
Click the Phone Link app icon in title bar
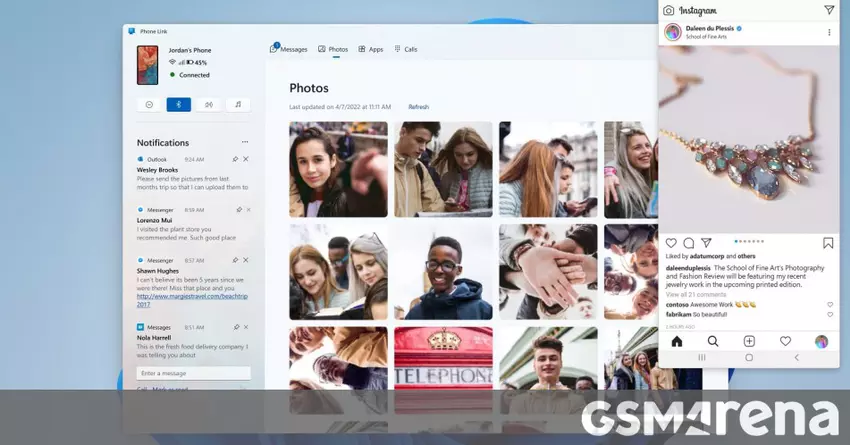pyautogui.click(x=131, y=31)
